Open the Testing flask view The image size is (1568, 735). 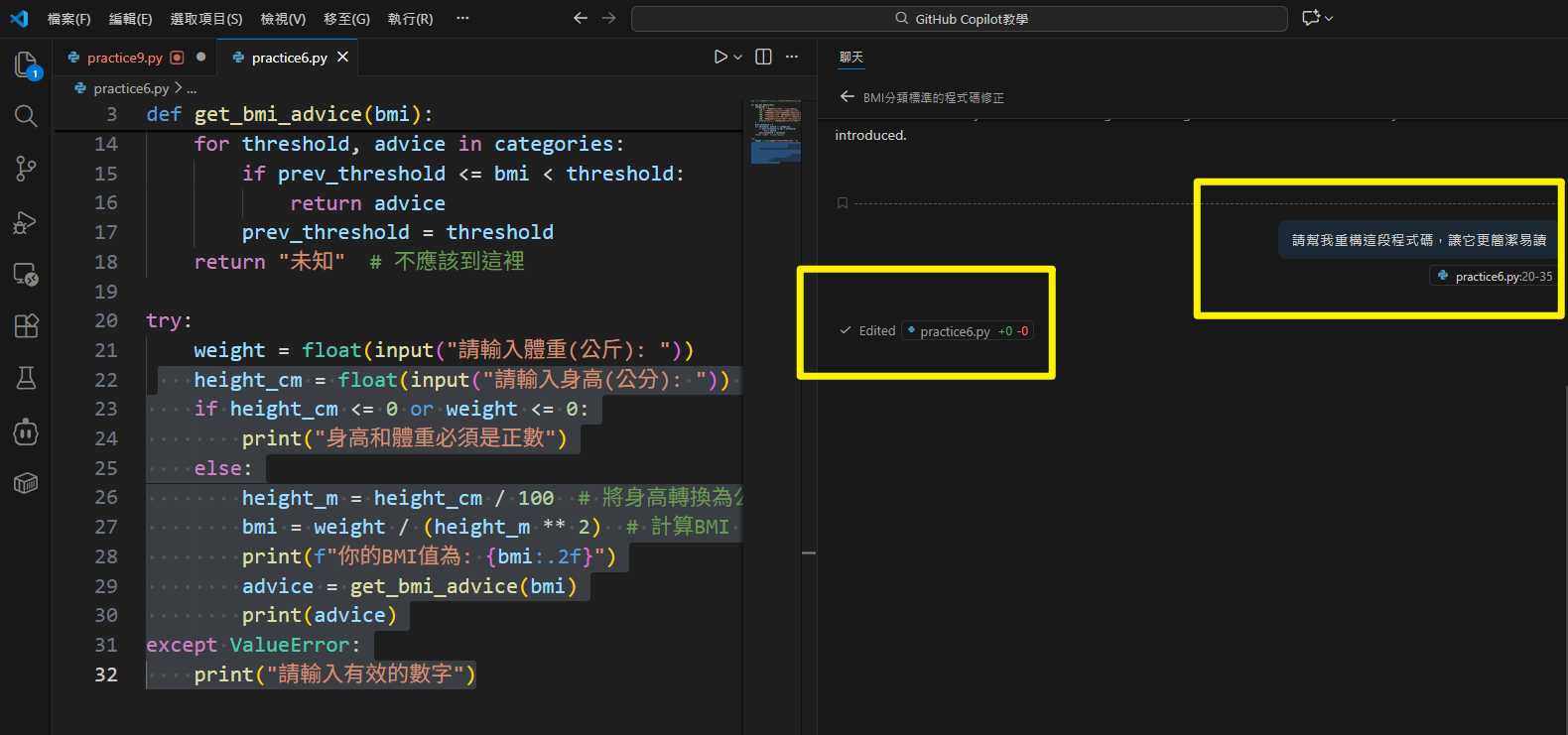click(x=26, y=378)
